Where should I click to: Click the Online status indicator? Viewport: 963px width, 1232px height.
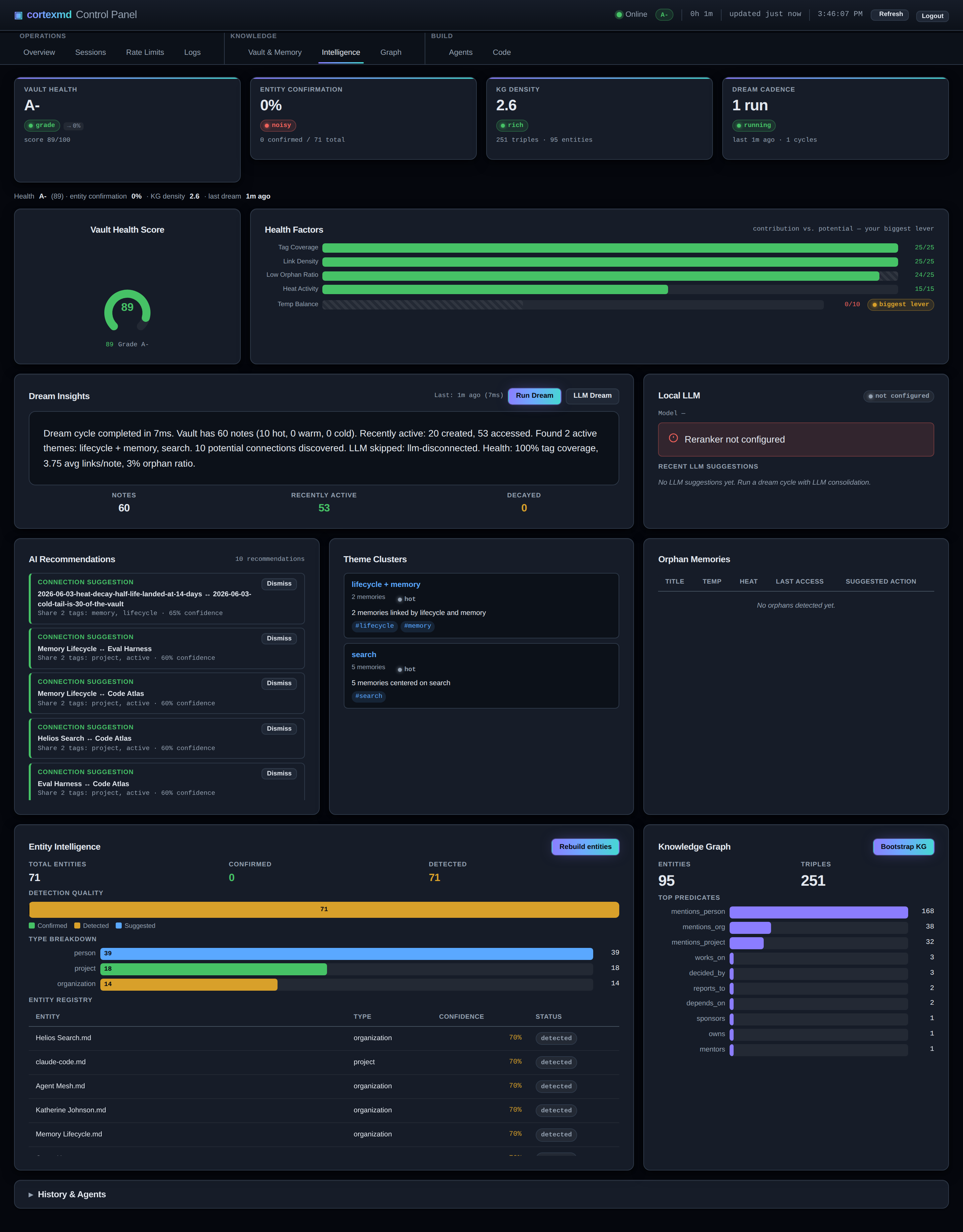(x=631, y=15)
